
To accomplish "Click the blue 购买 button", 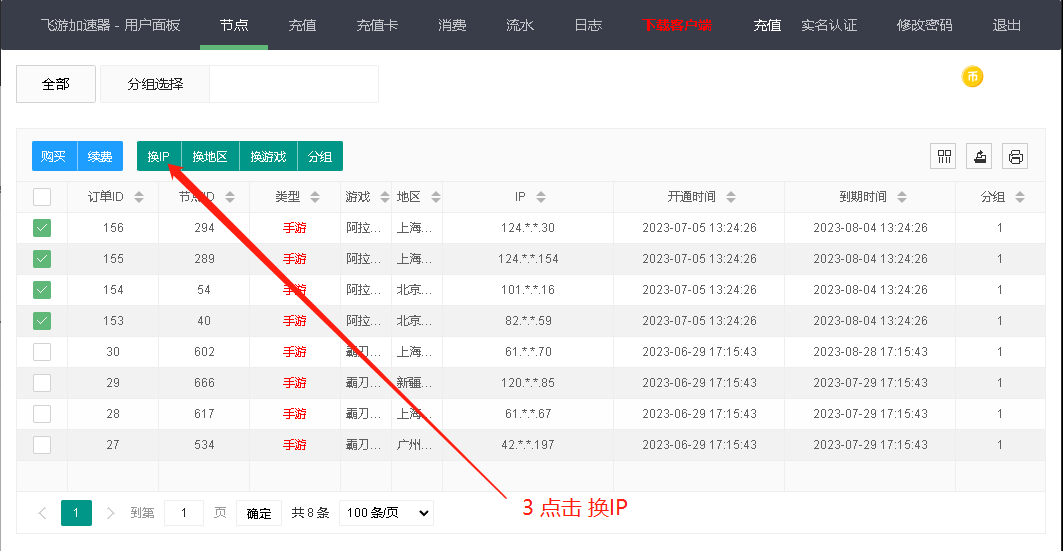I will tap(54, 157).
